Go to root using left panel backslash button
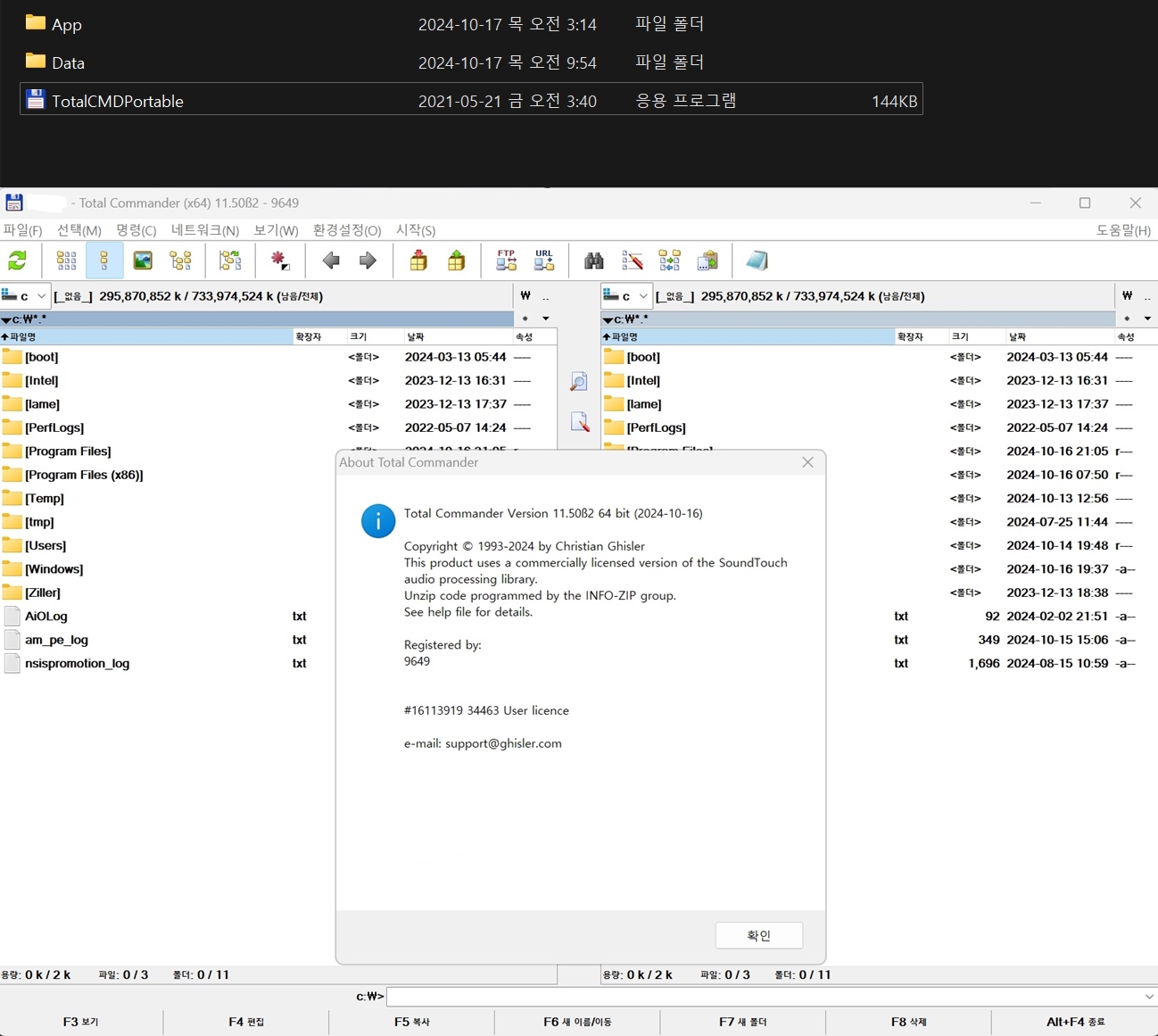Screen dimensions: 1158x1036 pyautogui.click(x=525, y=296)
